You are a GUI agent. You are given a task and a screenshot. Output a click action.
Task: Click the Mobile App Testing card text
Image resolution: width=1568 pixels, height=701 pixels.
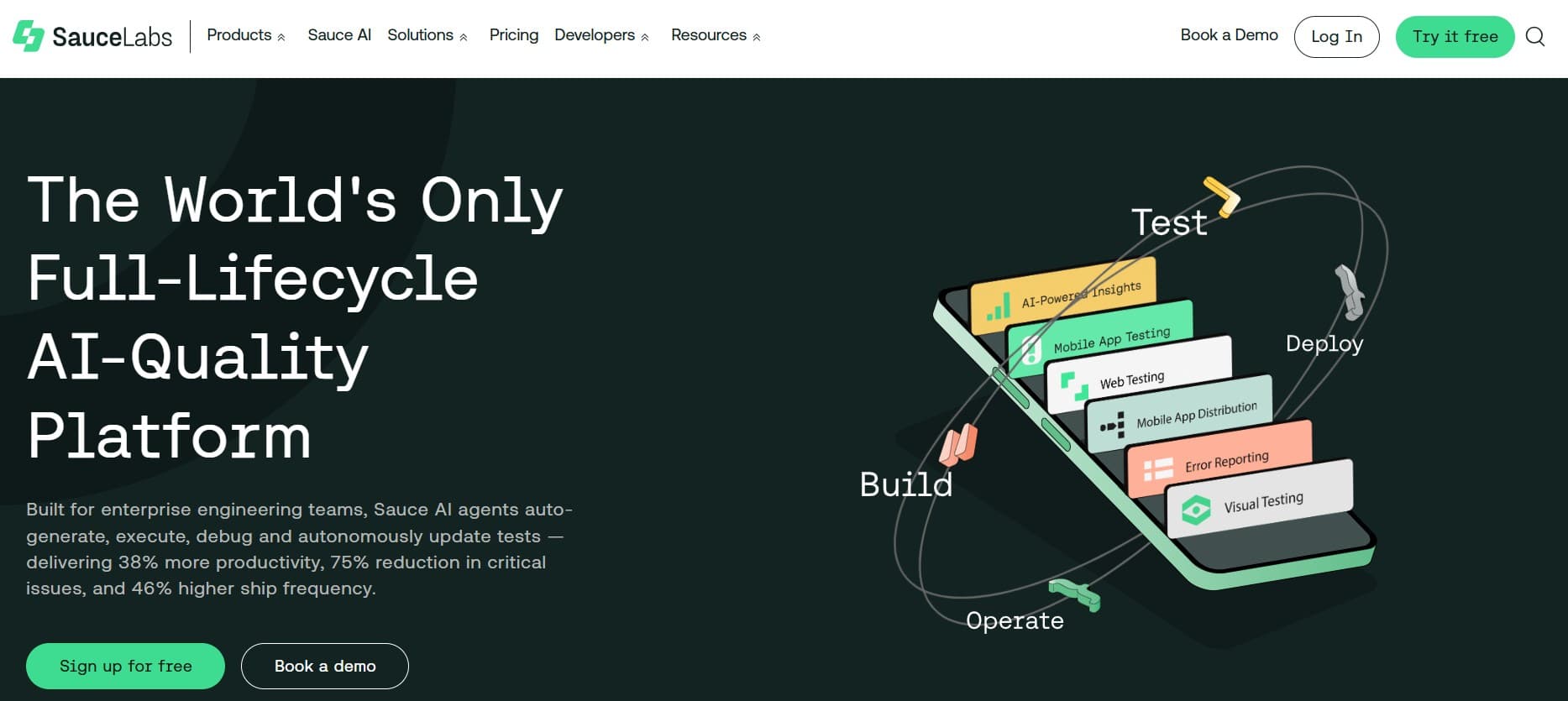(x=1112, y=340)
